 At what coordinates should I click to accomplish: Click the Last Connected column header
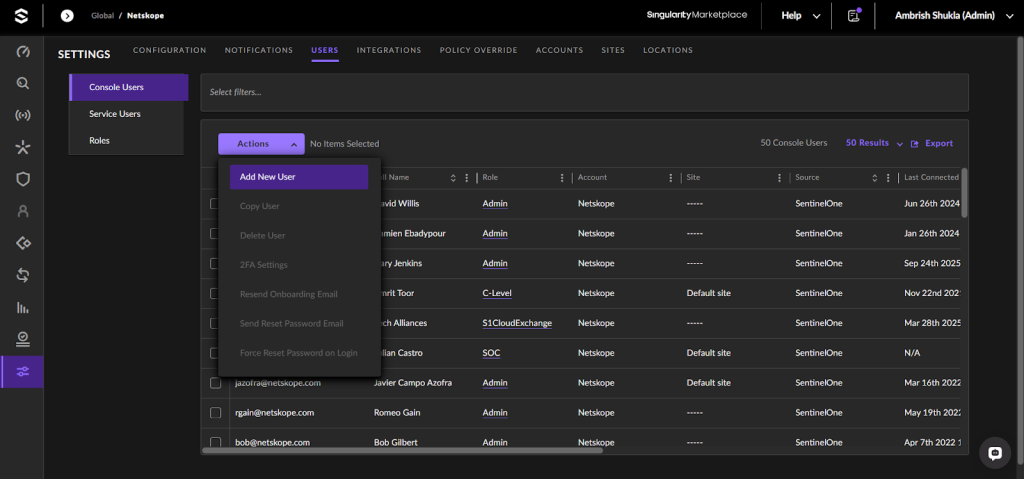tap(931, 178)
